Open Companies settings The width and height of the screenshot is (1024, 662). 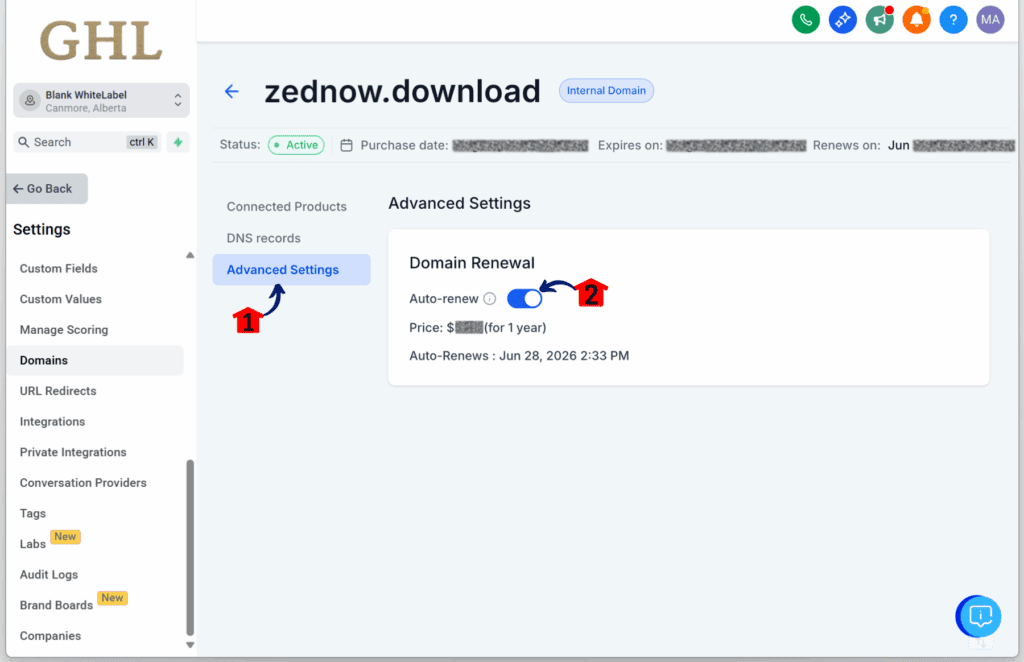click(x=50, y=636)
